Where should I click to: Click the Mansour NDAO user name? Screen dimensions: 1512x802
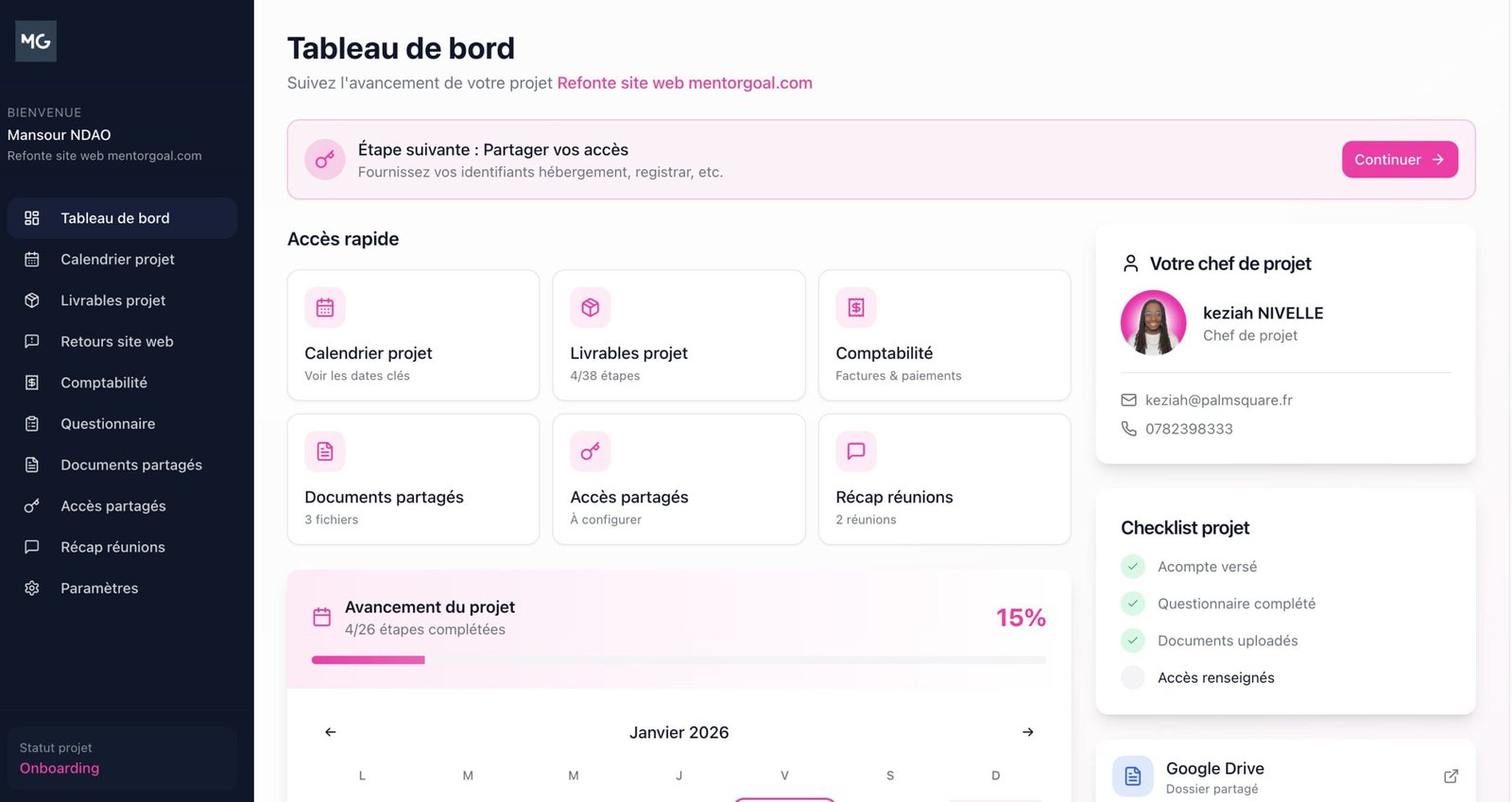59,135
